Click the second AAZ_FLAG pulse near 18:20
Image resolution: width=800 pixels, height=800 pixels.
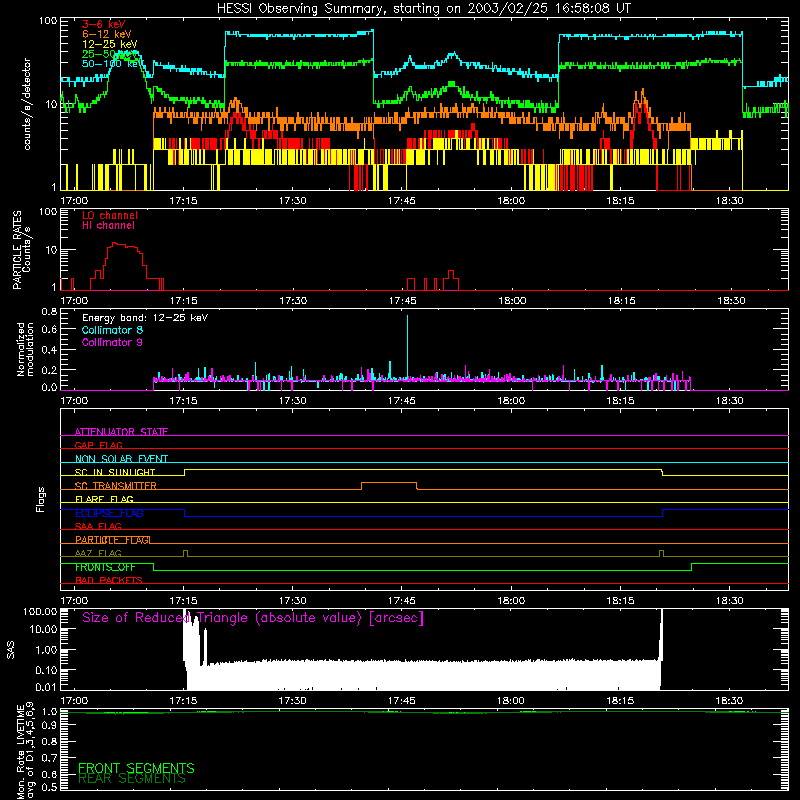661,553
